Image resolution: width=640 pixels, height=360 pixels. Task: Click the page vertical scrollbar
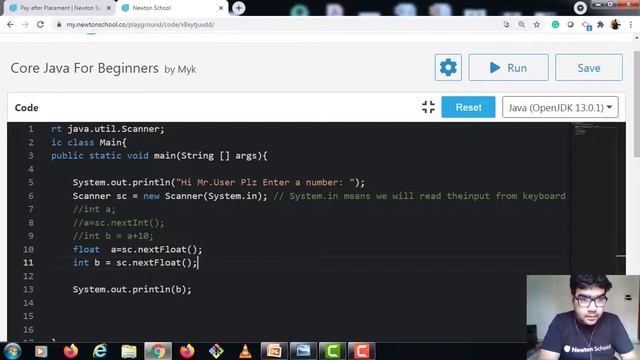[636, 104]
